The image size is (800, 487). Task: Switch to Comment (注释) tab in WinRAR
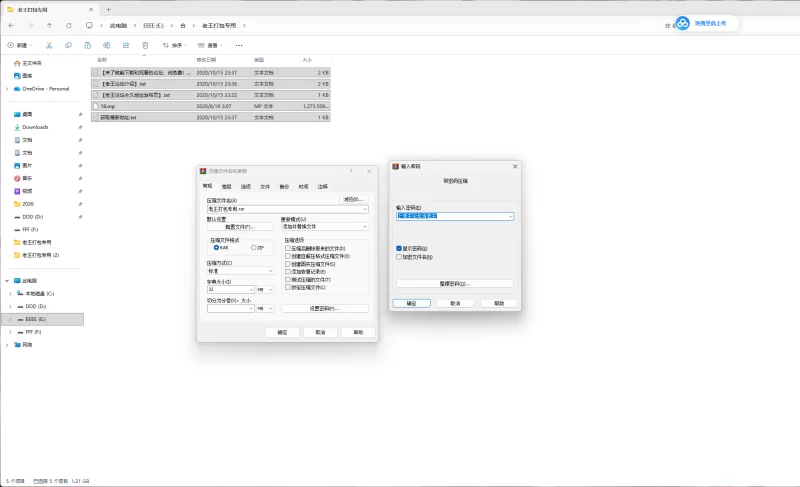pos(323,187)
